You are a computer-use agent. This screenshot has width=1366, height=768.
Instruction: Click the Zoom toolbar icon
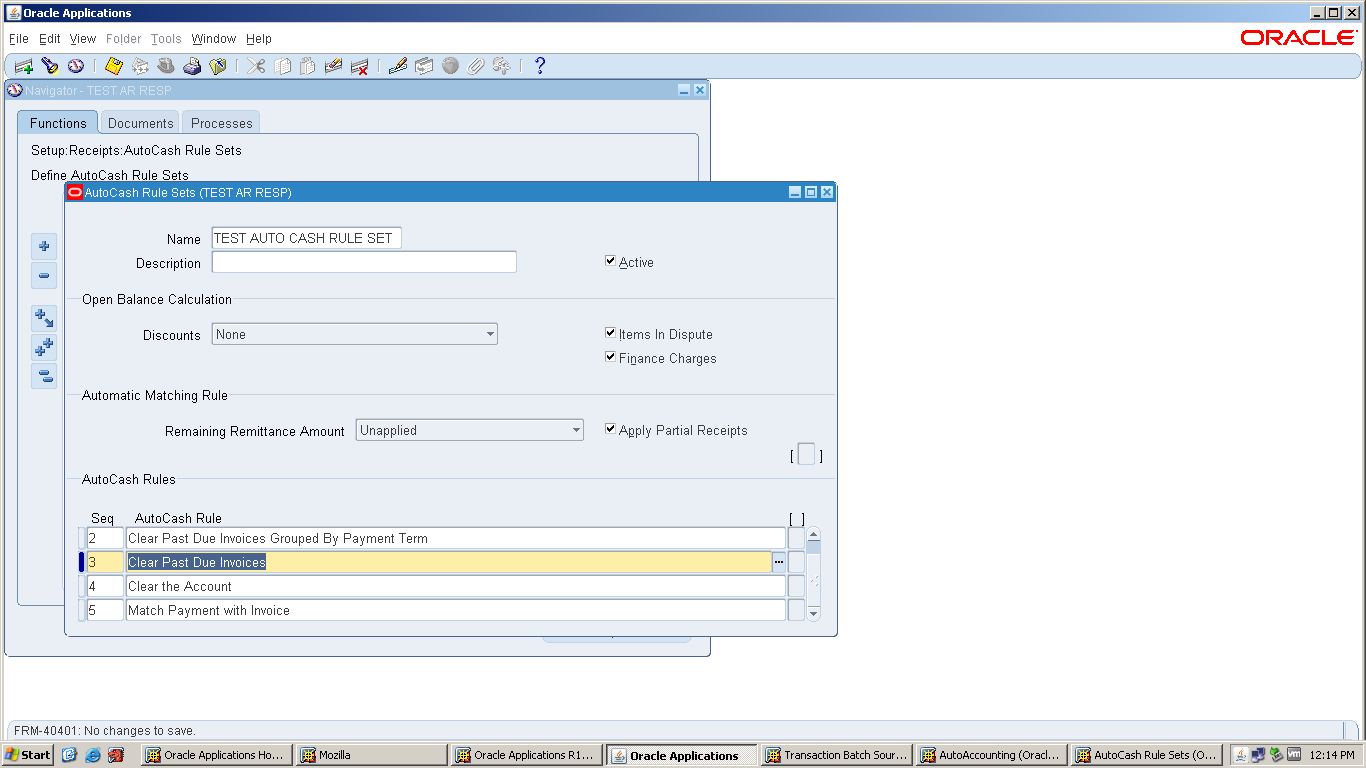click(x=424, y=66)
